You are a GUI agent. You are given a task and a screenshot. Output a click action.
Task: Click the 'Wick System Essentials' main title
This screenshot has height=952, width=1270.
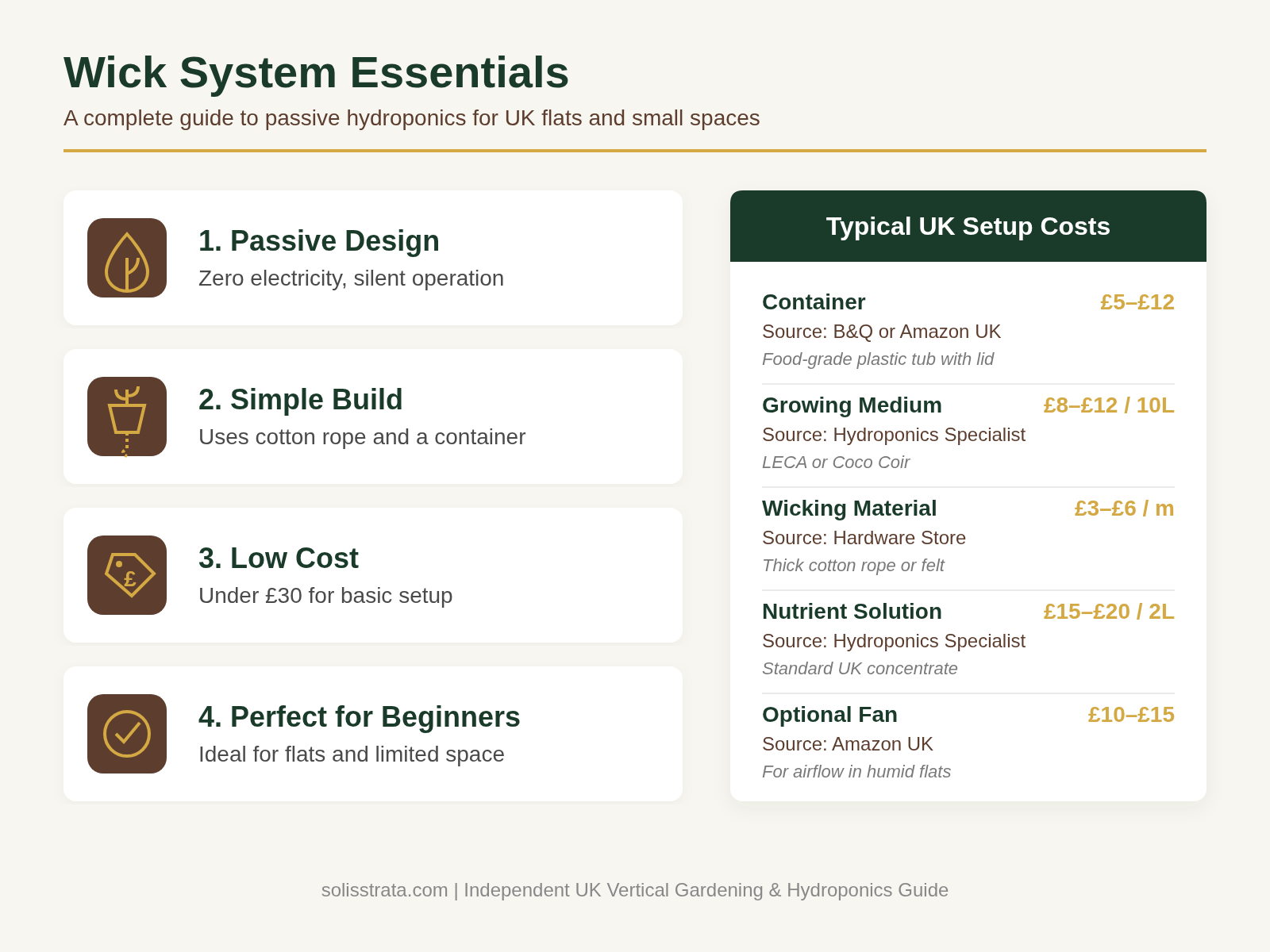coord(317,73)
